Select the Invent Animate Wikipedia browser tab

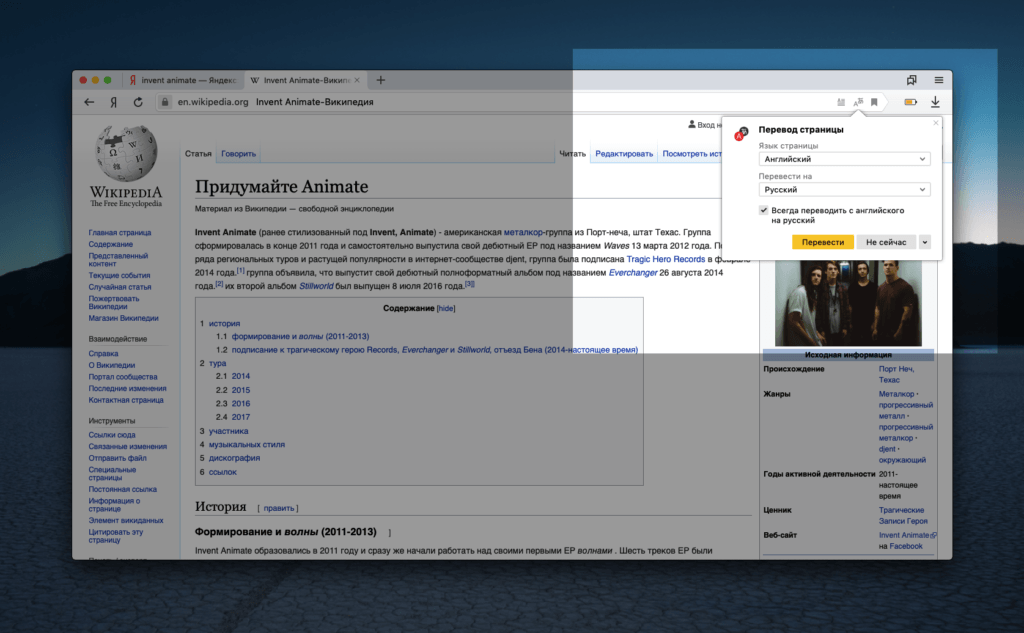pyautogui.click(x=304, y=80)
